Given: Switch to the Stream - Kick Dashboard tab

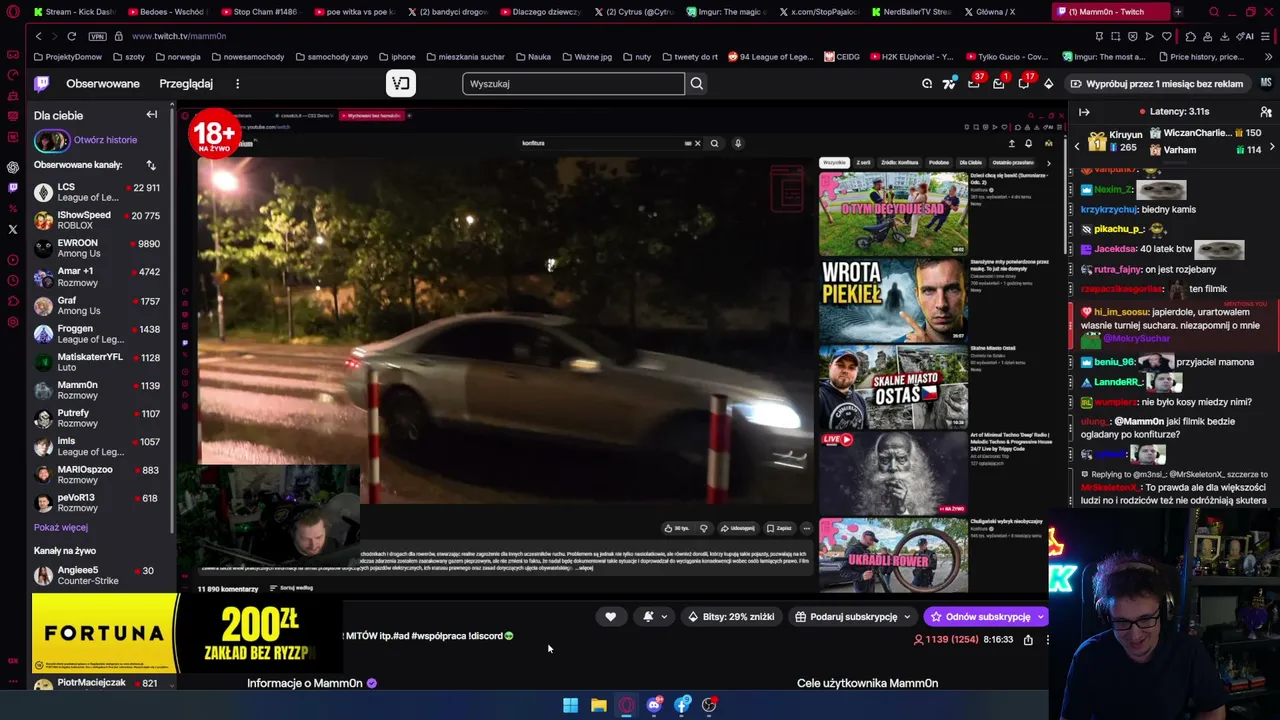Looking at the screenshot, I should (73, 12).
